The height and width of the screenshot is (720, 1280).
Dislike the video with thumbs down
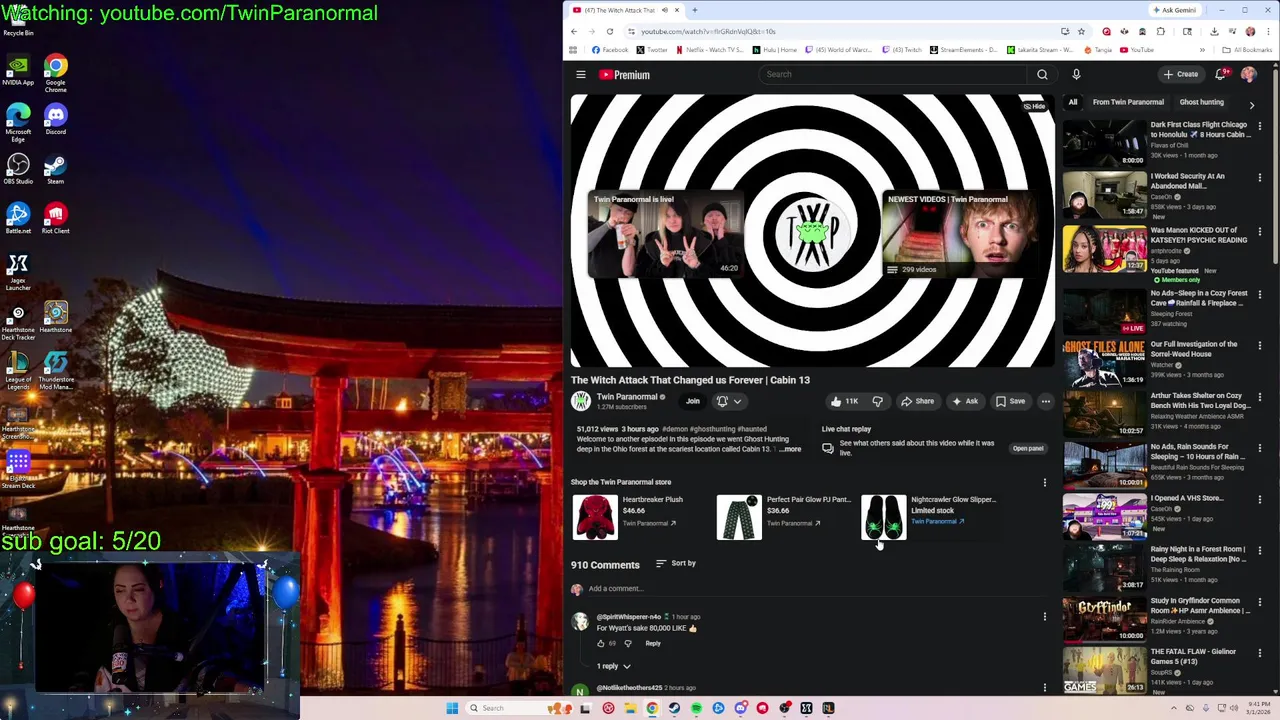[x=877, y=401]
